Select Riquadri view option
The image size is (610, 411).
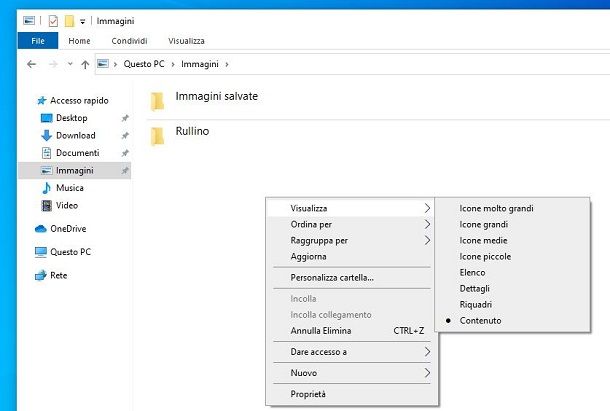(x=512, y=304)
